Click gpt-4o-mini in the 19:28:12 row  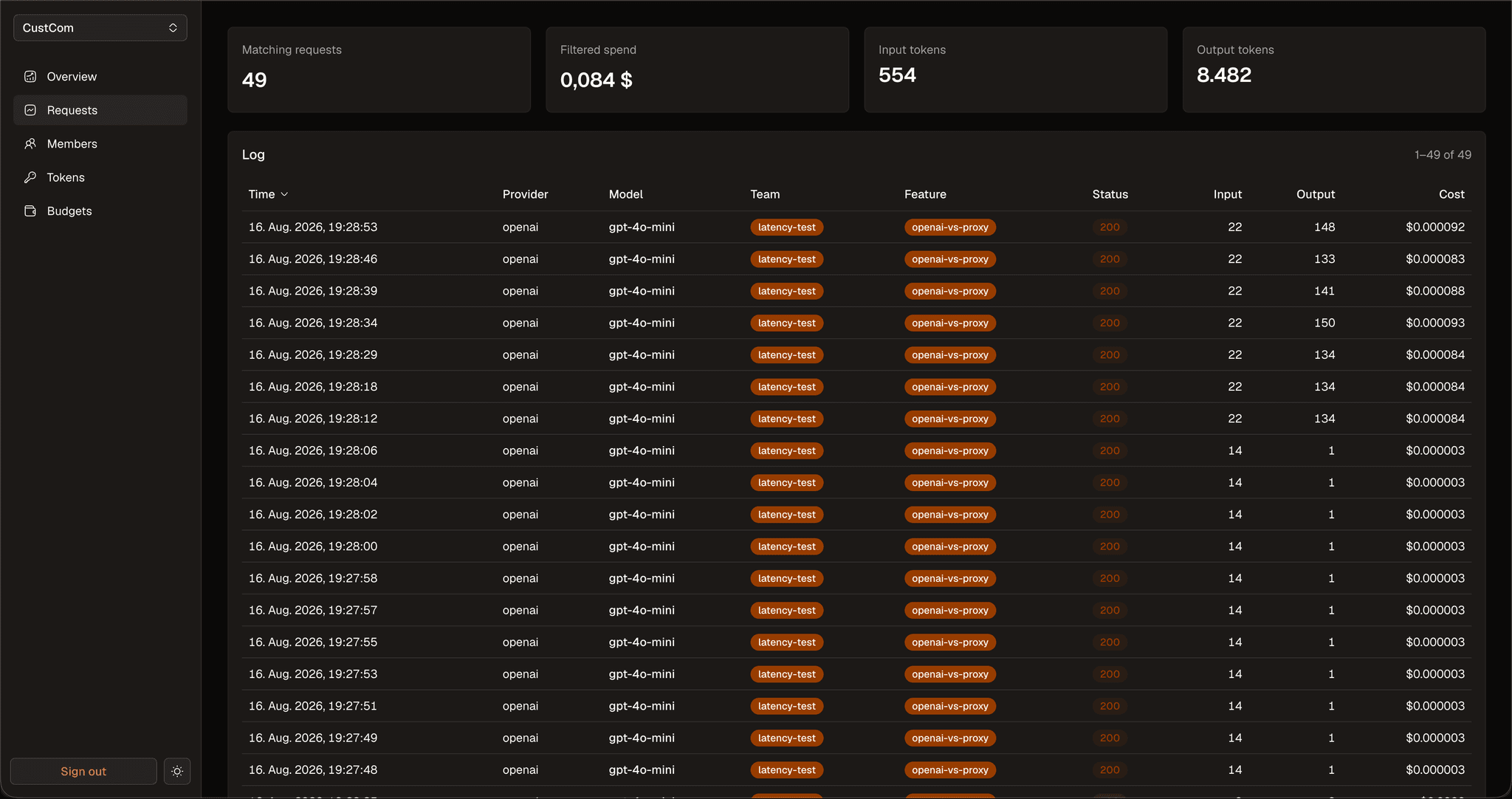tap(642, 419)
